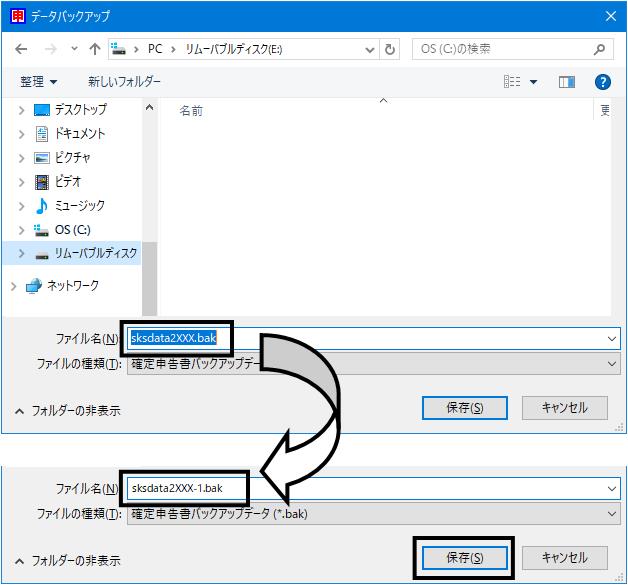The width and height of the screenshot is (628, 585).
Task: Refresh the current folder view
Action: pyautogui.click(x=390, y=49)
